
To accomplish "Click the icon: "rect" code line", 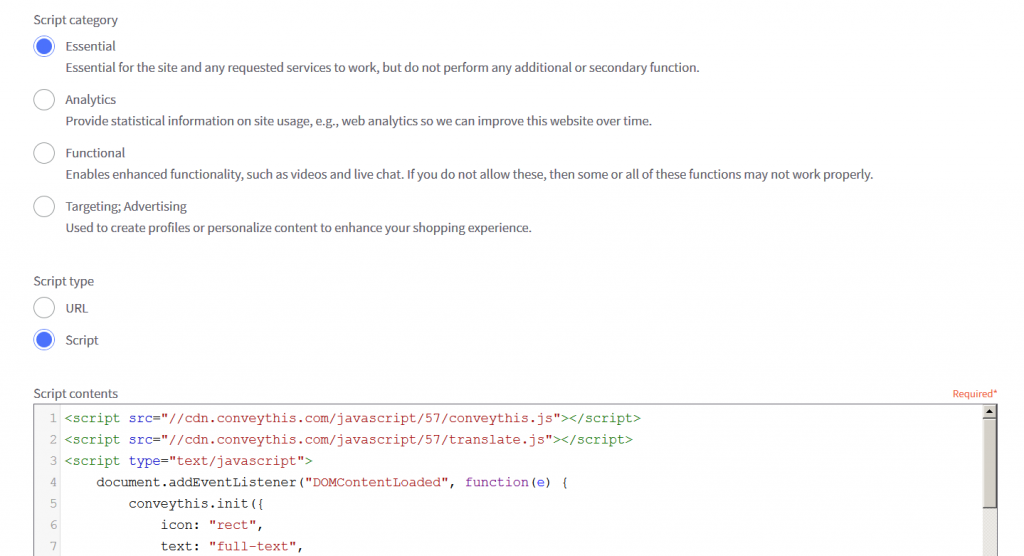I will pos(212,525).
